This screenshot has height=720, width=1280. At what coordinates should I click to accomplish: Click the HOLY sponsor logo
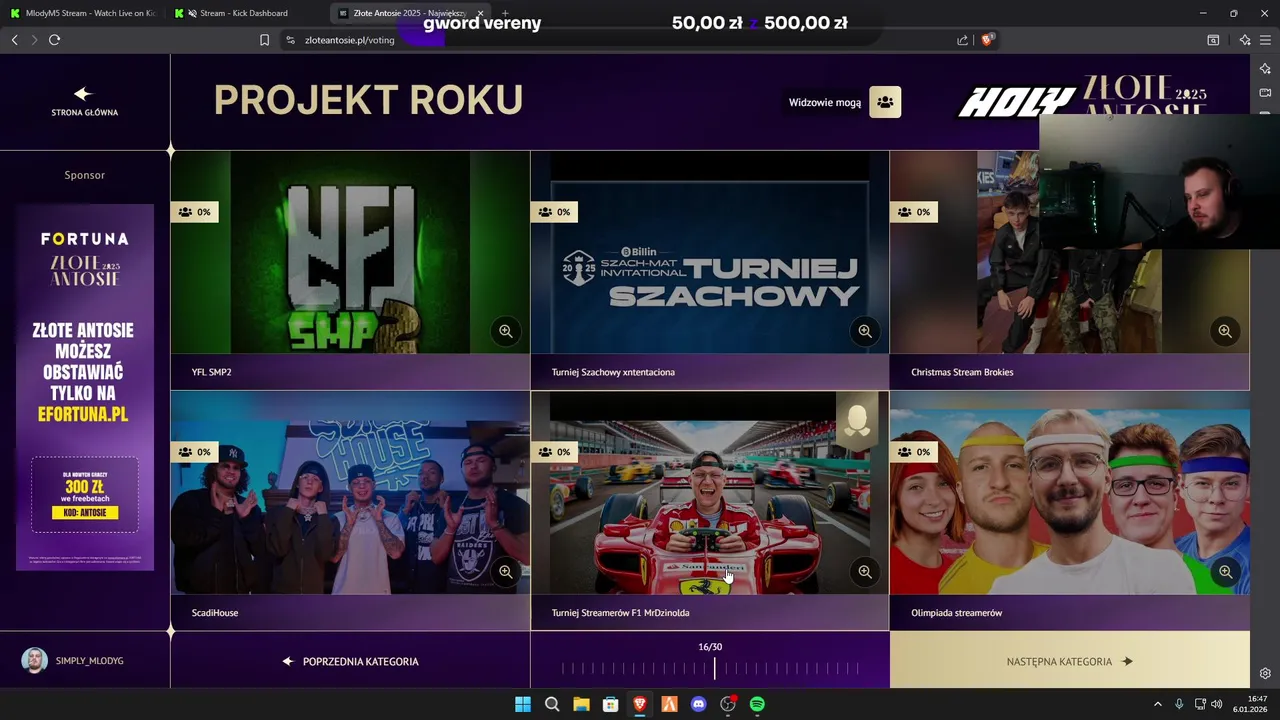click(x=1017, y=102)
